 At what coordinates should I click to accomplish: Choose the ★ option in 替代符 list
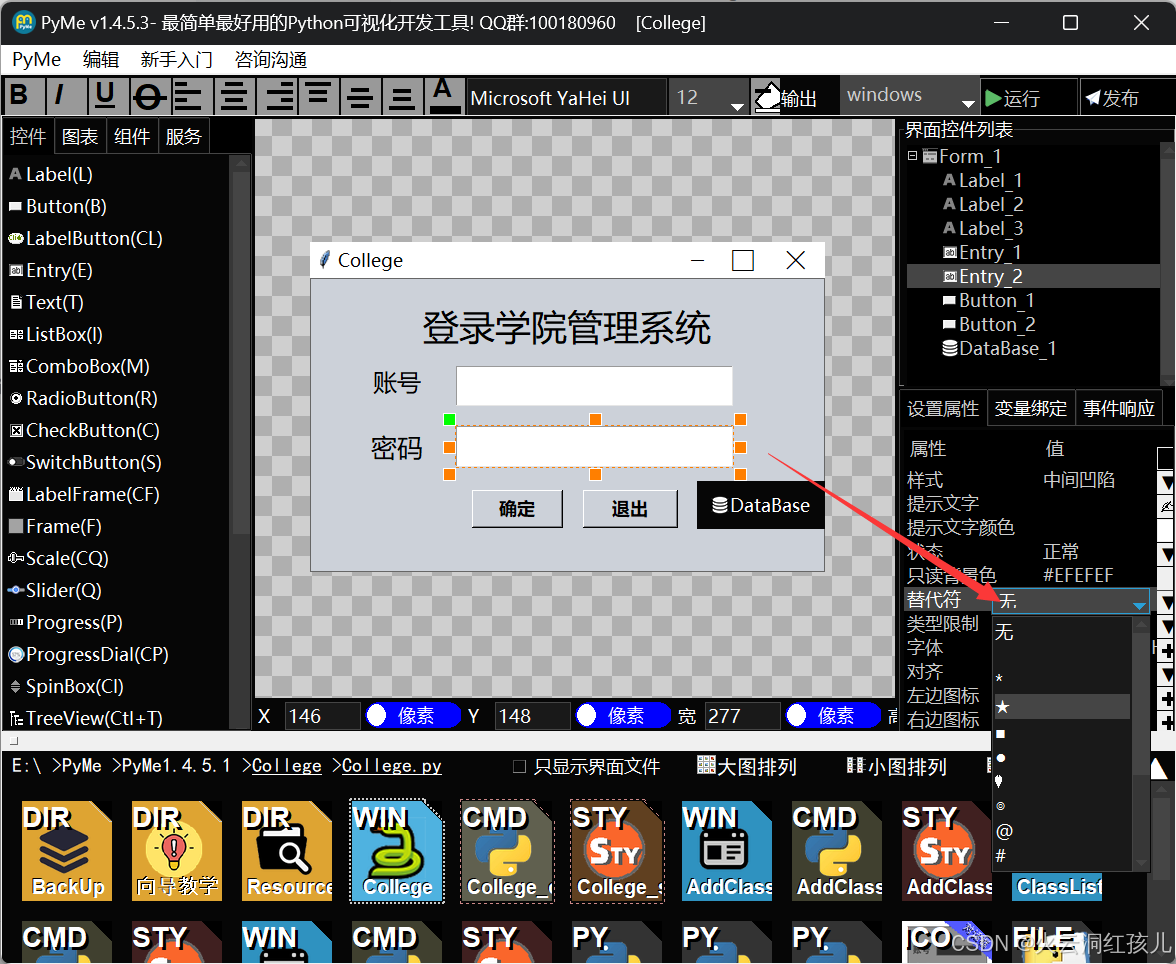pos(1062,707)
